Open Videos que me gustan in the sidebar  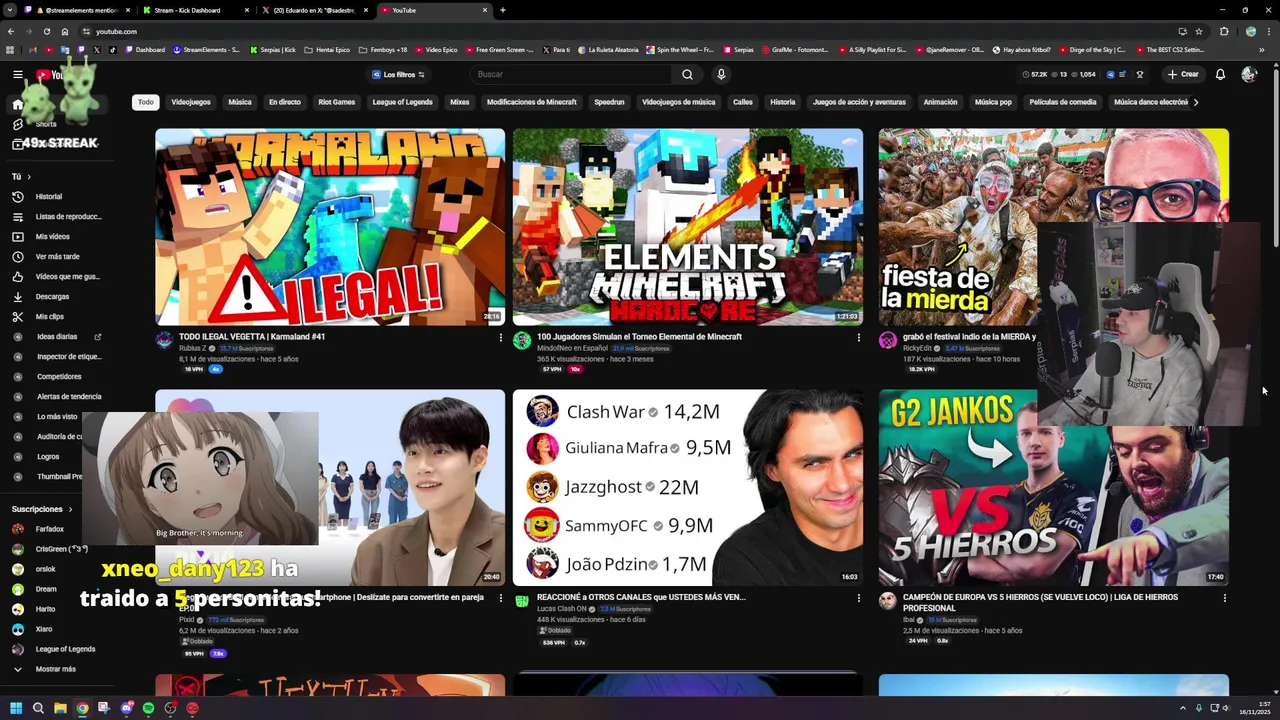(x=57, y=277)
